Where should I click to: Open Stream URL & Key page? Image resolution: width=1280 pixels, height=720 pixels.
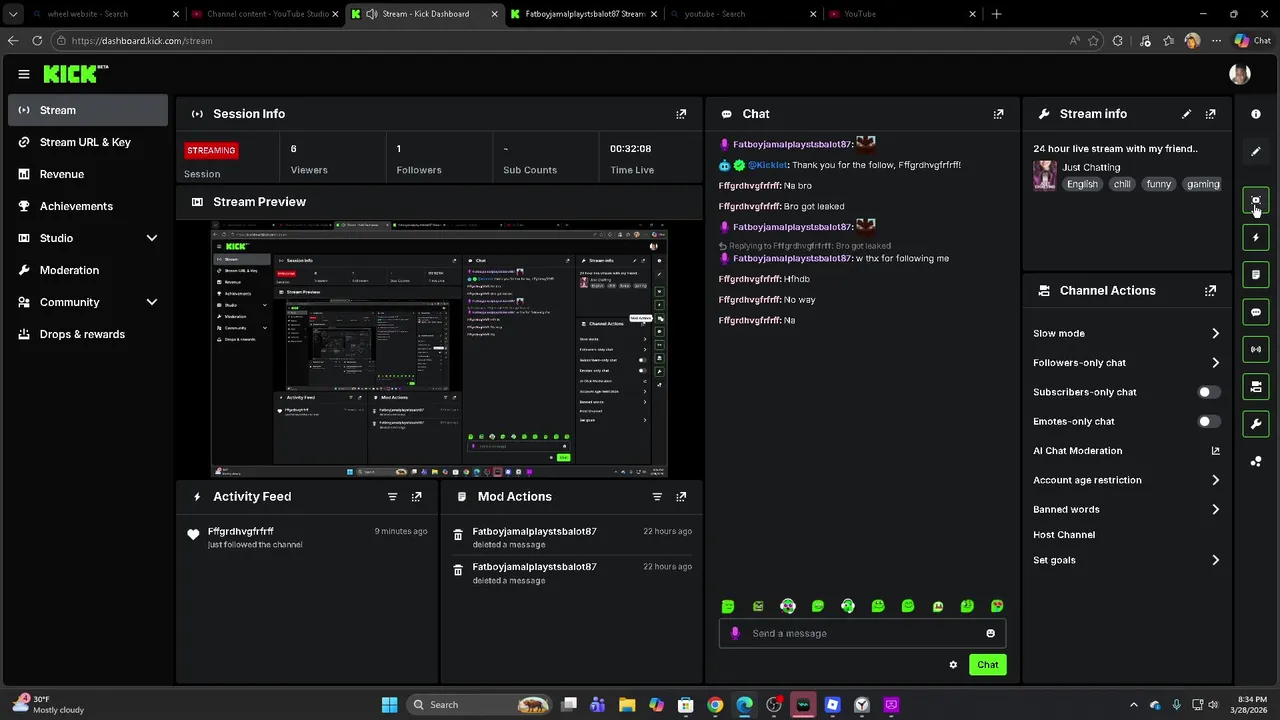[x=88, y=142]
